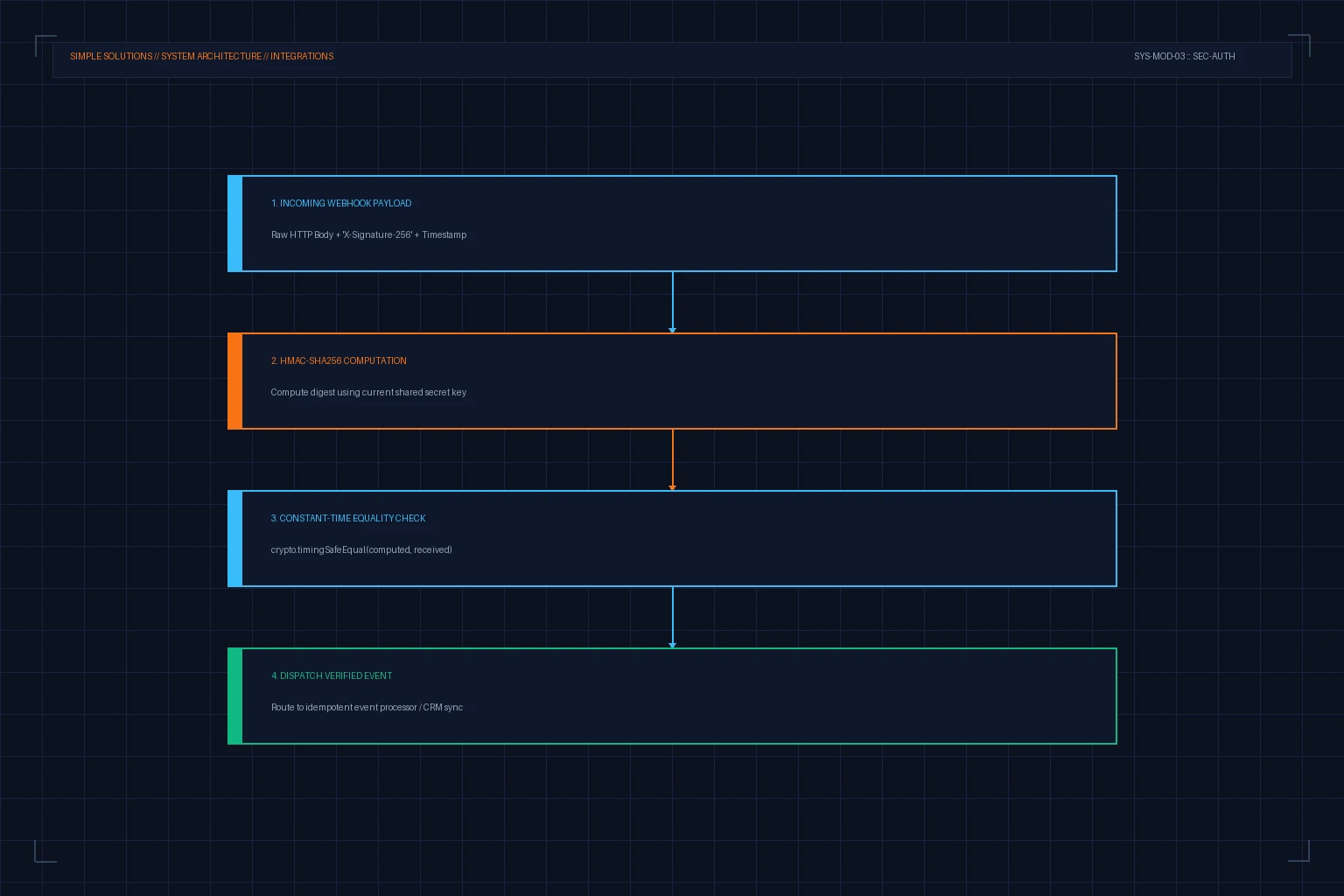Click the 'SYS-MOD-03 :: SEC-AUTH' module label
The image size is (1344, 896).
1184,56
